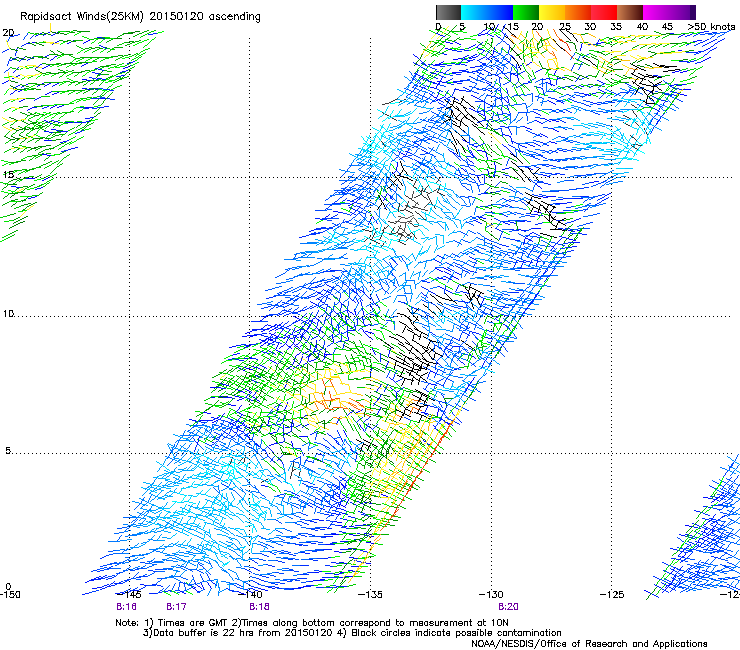
Task: Pick the brown 35–40 knots legend swatch
Action: coord(630,12)
